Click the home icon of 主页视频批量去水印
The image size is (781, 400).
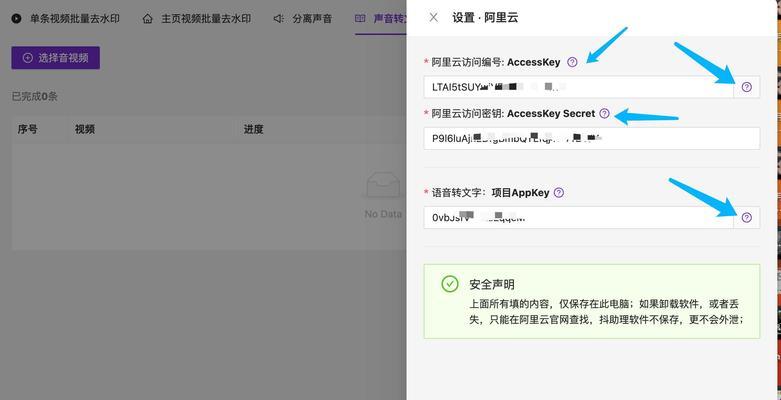click(x=147, y=19)
